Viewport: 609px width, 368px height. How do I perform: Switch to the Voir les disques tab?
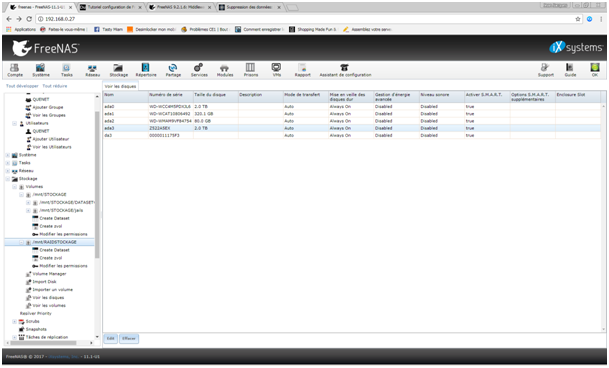point(120,86)
